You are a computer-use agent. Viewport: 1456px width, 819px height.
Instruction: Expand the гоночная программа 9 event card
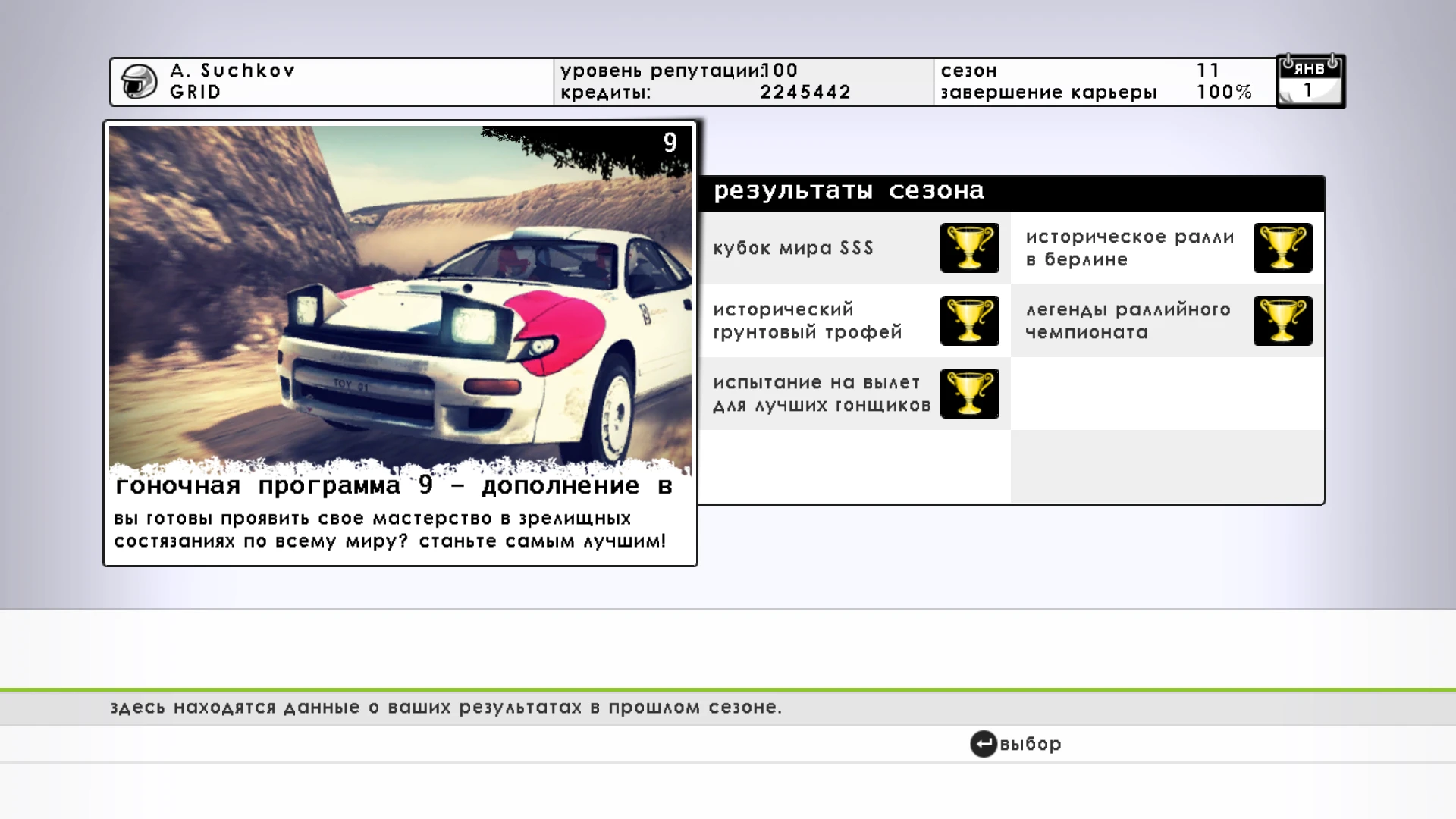(400, 341)
